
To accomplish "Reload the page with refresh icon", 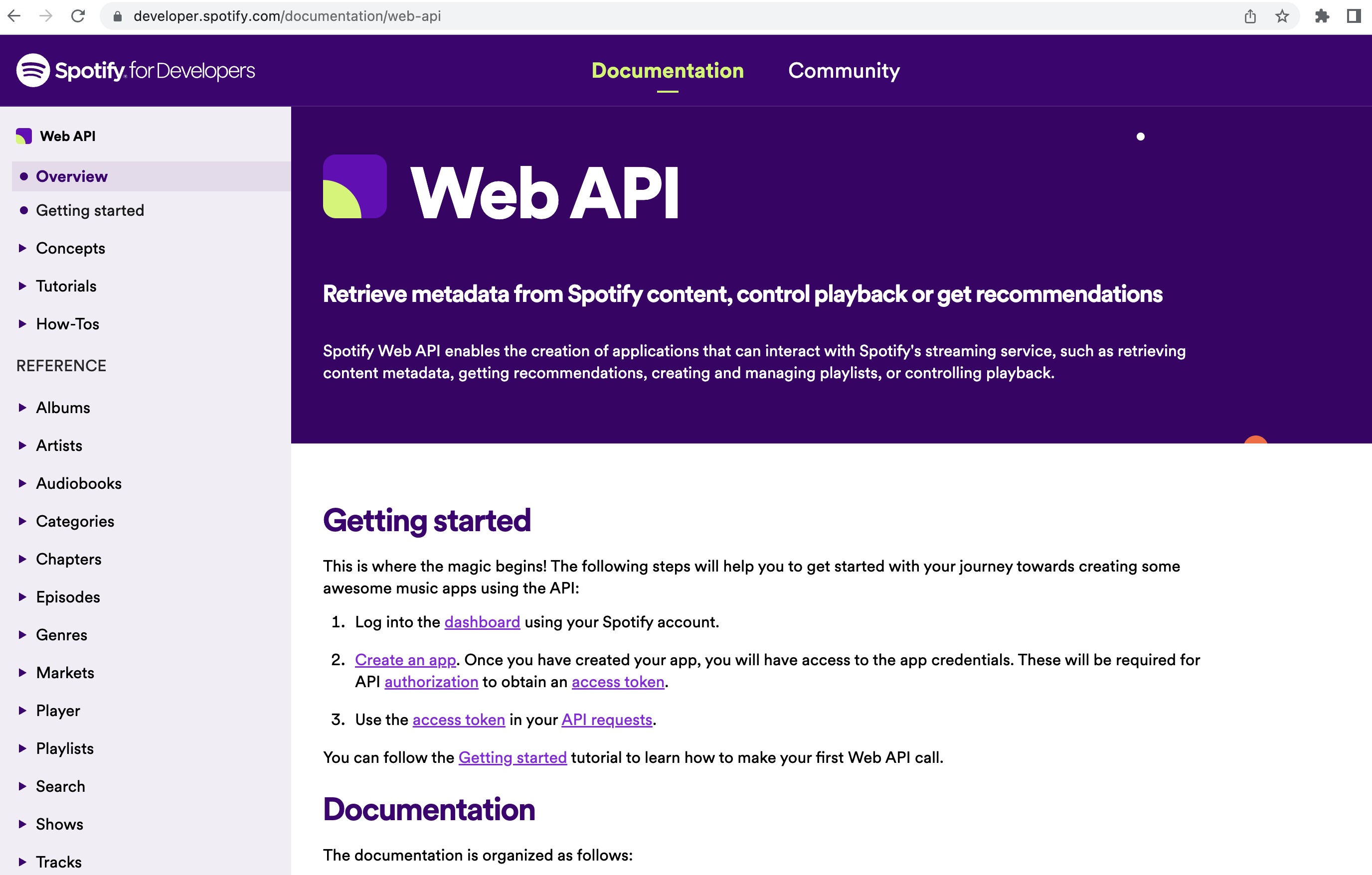I will tap(78, 16).
